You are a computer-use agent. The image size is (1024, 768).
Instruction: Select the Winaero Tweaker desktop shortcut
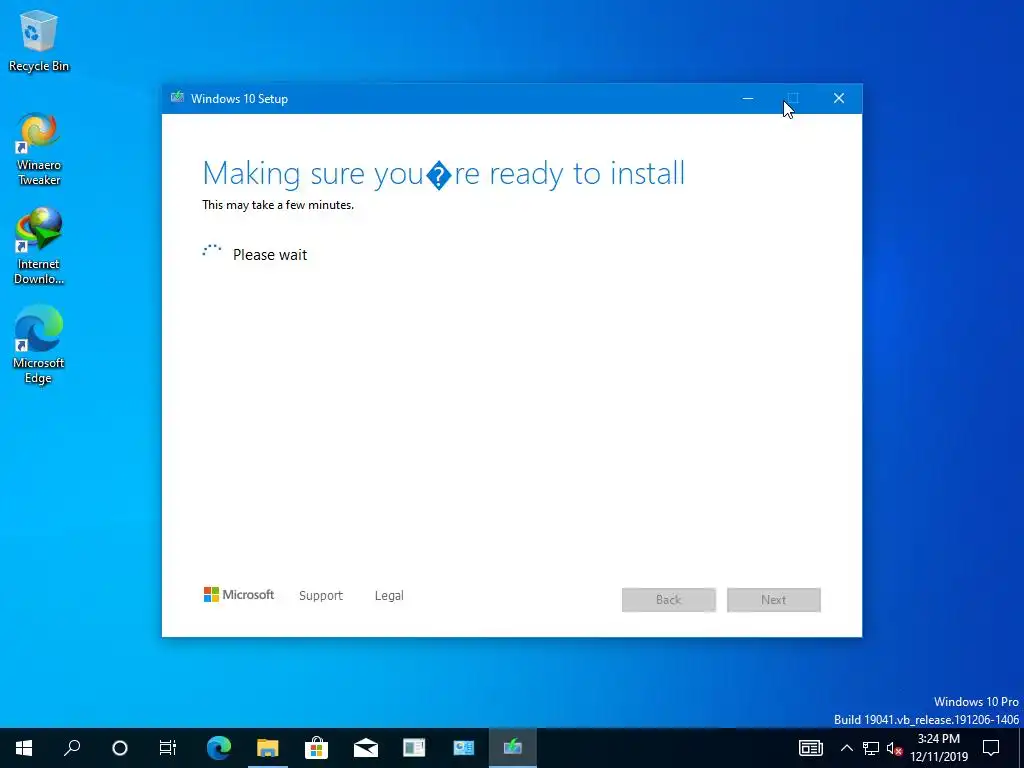click(x=39, y=150)
